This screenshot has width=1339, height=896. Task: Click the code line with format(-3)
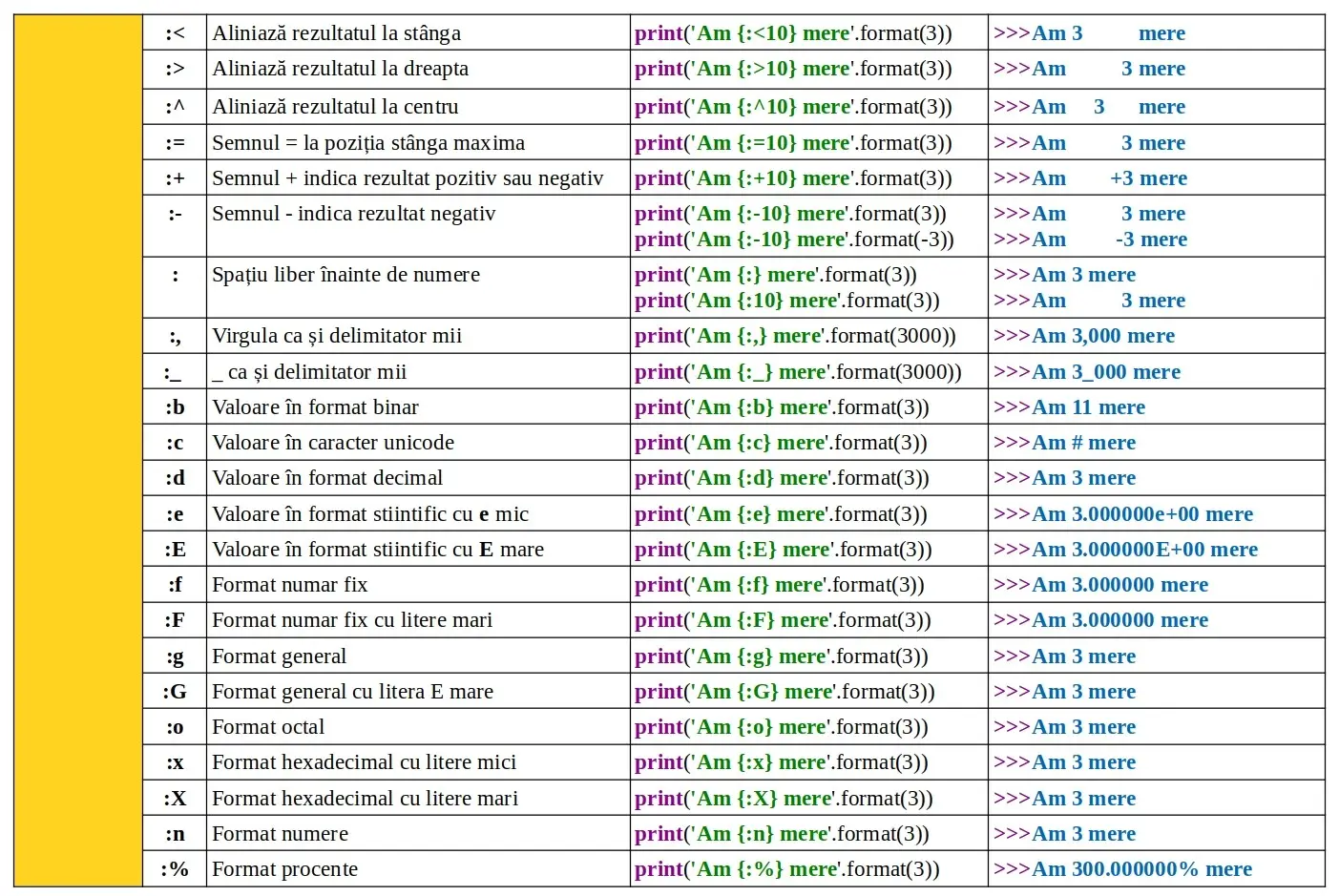(x=794, y=240)
